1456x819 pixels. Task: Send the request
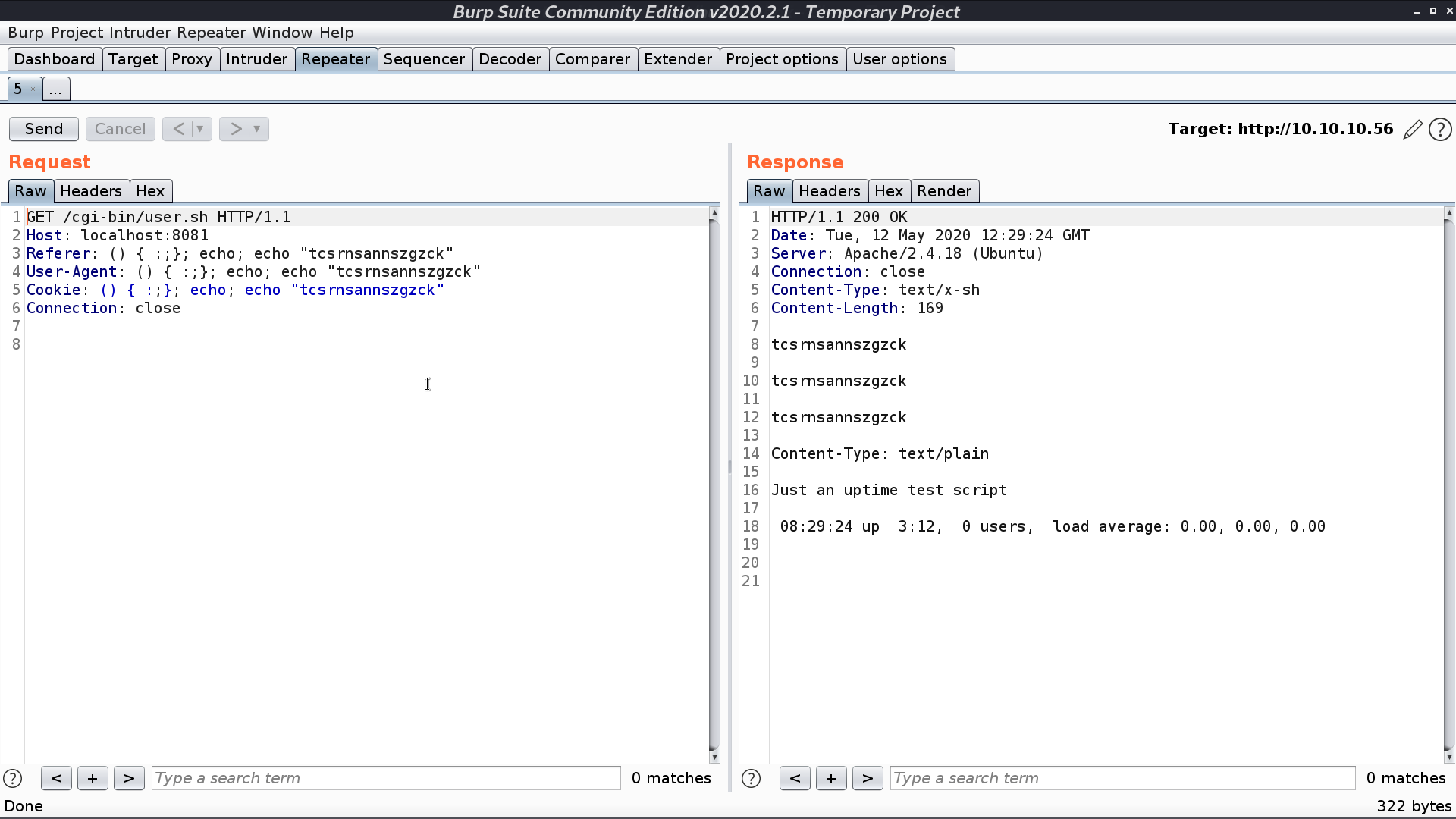pos(44,129)
